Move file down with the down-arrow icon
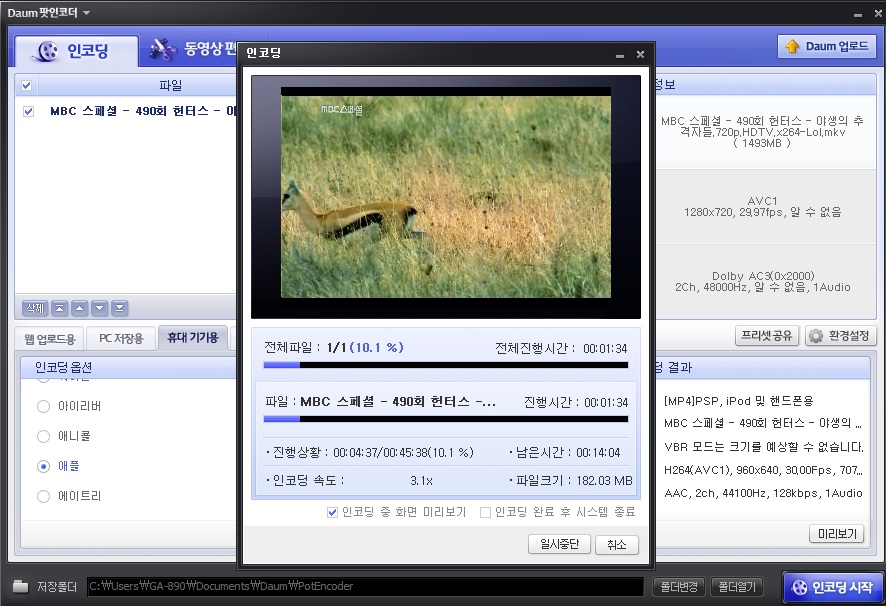 (99, 308)
